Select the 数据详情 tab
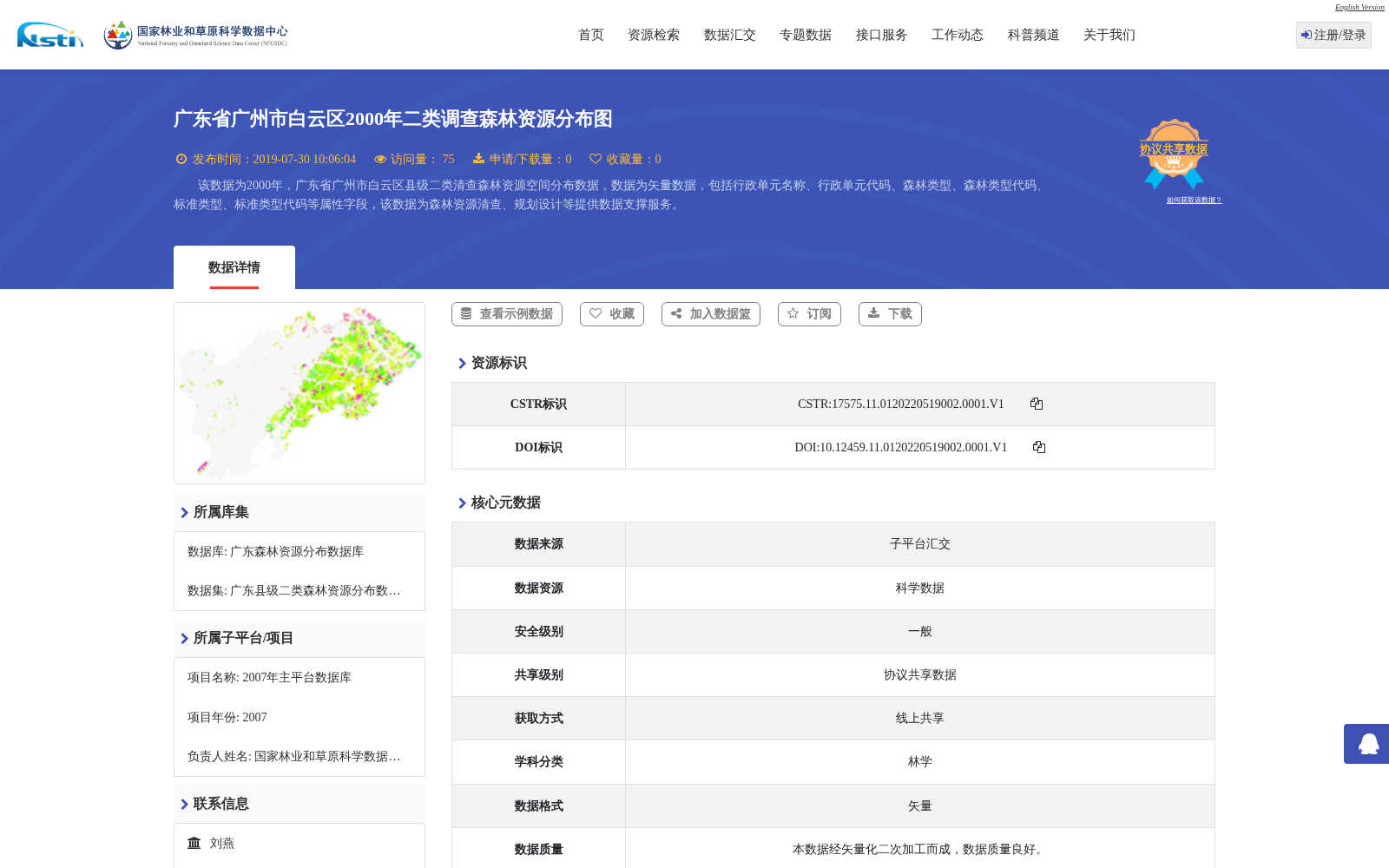The width and height of the screenshot is (1389, 868). point(234,267)
